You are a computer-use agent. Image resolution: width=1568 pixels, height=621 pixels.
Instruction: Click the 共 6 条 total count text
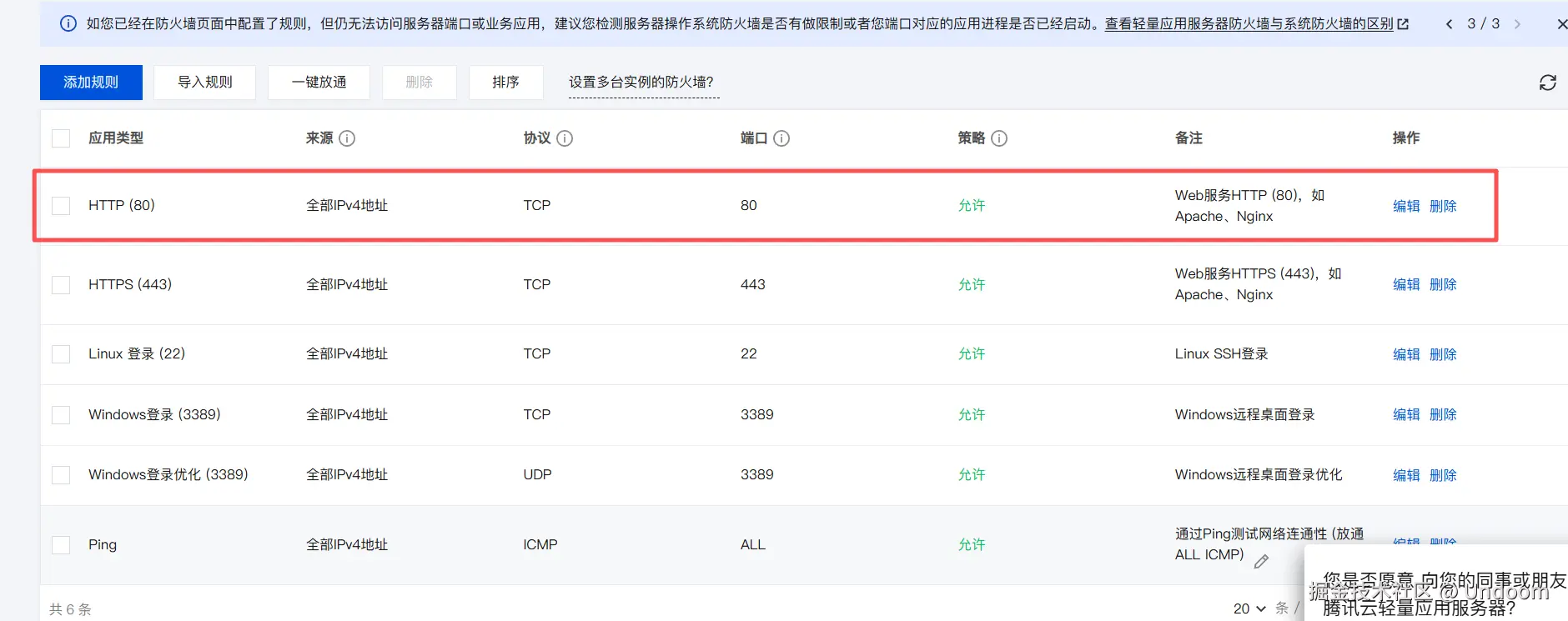point(70,609)
